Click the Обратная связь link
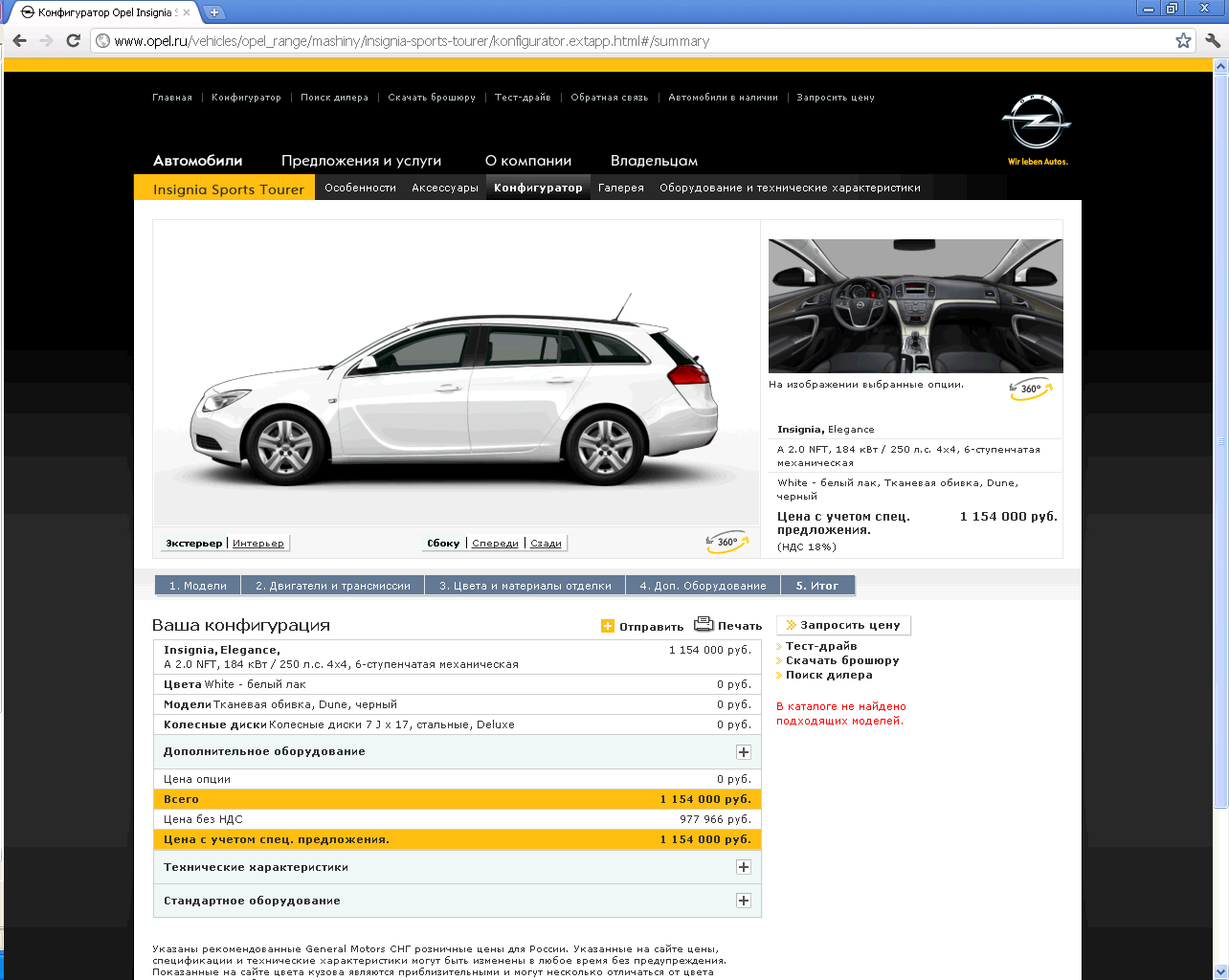The height and width of the screenshot is (980, 1229). pyautogui.click(x=610, y=98)
